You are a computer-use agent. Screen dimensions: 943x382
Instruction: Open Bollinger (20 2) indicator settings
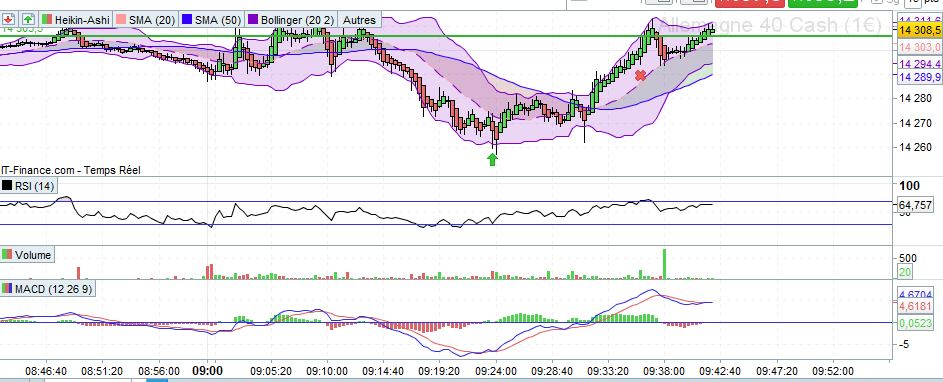point(298,20)
